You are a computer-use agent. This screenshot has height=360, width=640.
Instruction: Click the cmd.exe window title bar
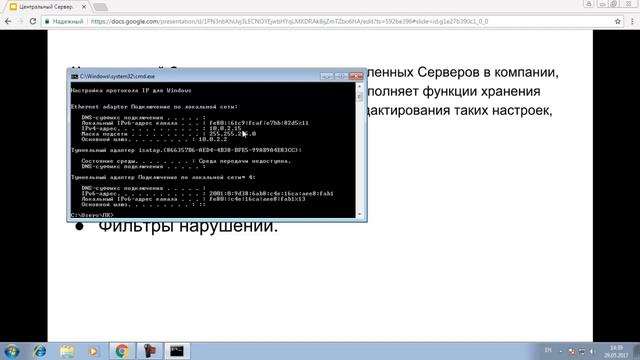point(196,76)
